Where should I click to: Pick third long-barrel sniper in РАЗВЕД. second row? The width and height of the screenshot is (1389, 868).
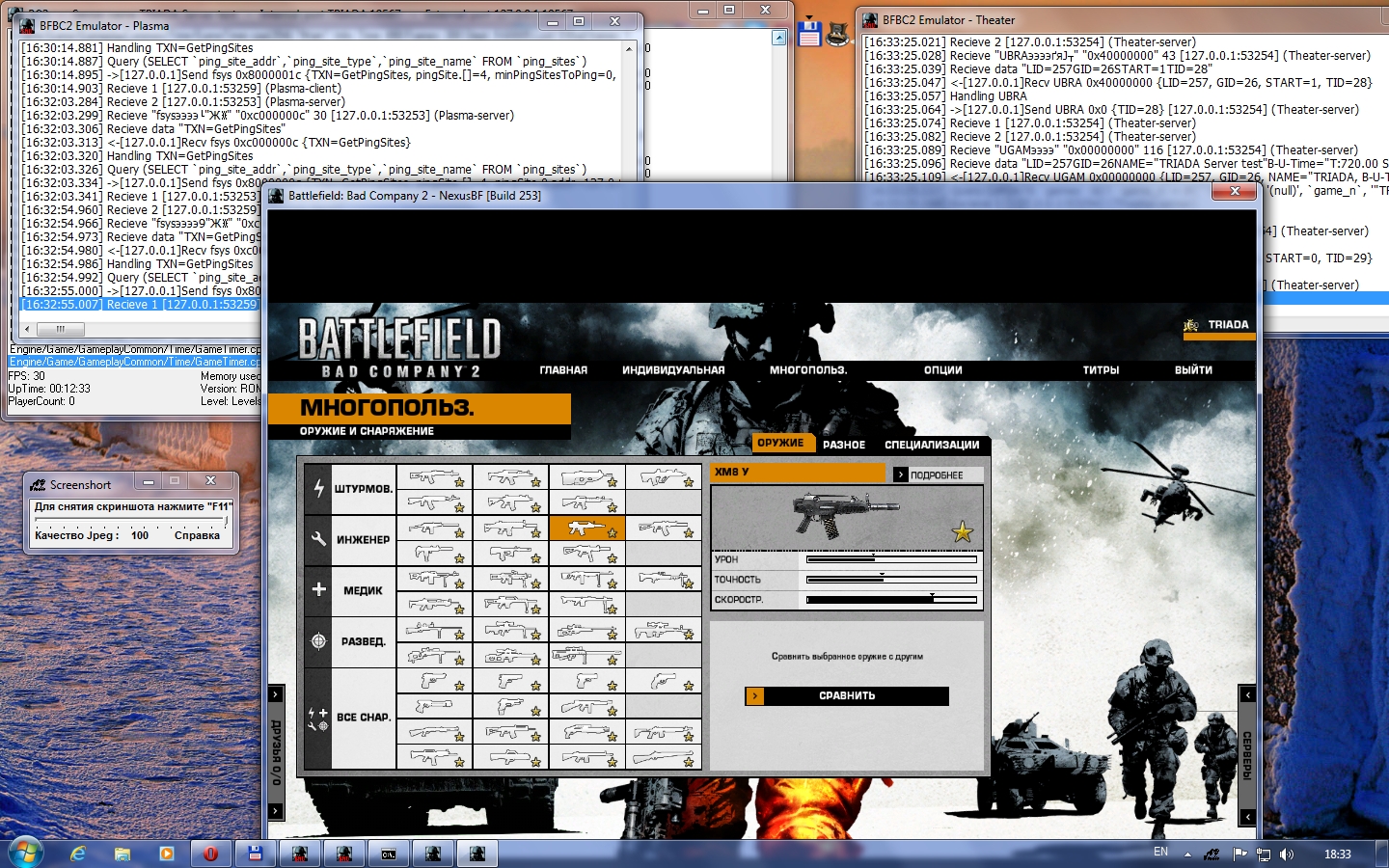(x=587, y=655)
